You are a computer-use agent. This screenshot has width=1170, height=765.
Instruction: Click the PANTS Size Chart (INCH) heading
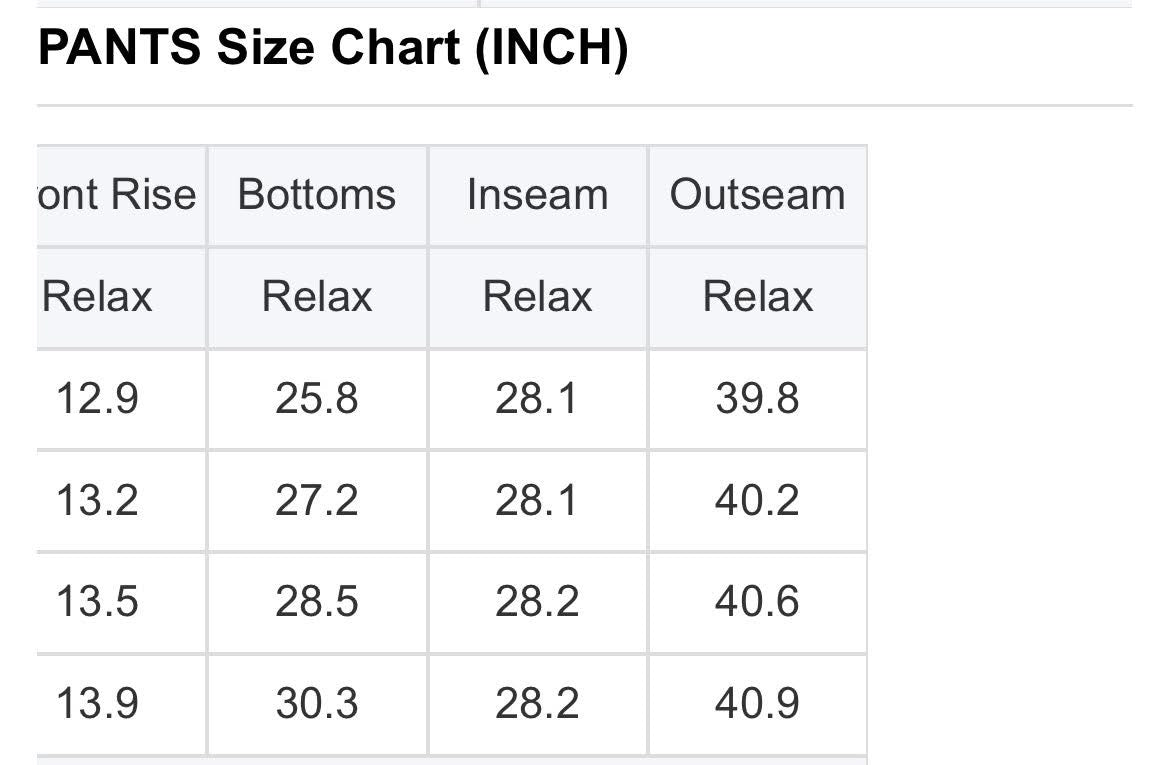click(x=333, y=49)
